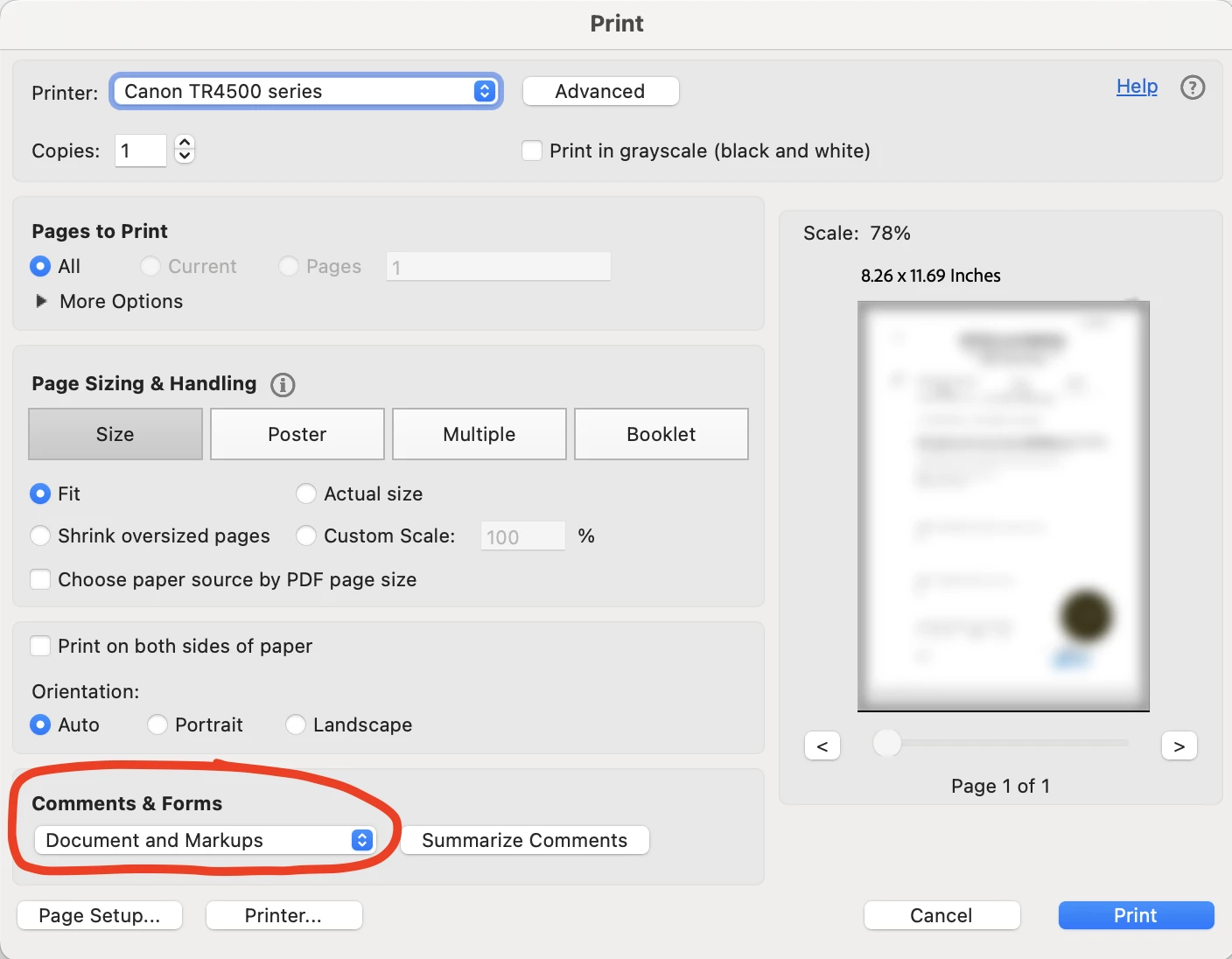Open the Printer selection dropdown
1232x959 pixels.
pyautogui.click(x=306, y=91)
